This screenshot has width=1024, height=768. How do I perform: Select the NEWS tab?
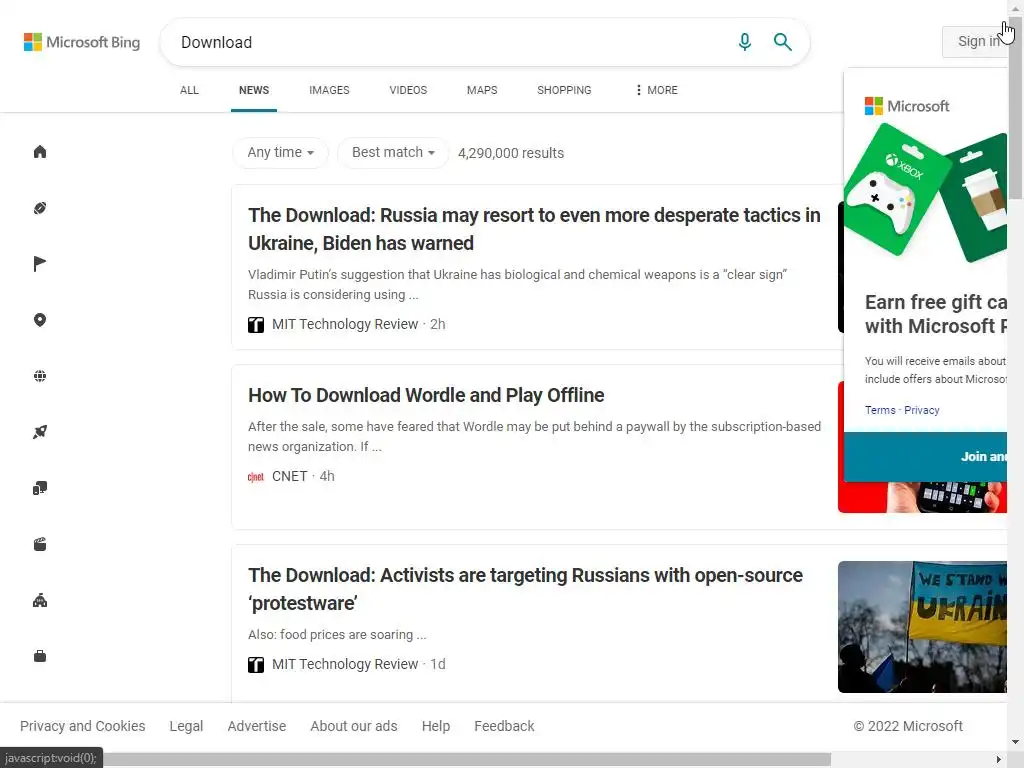click(254, 90)
